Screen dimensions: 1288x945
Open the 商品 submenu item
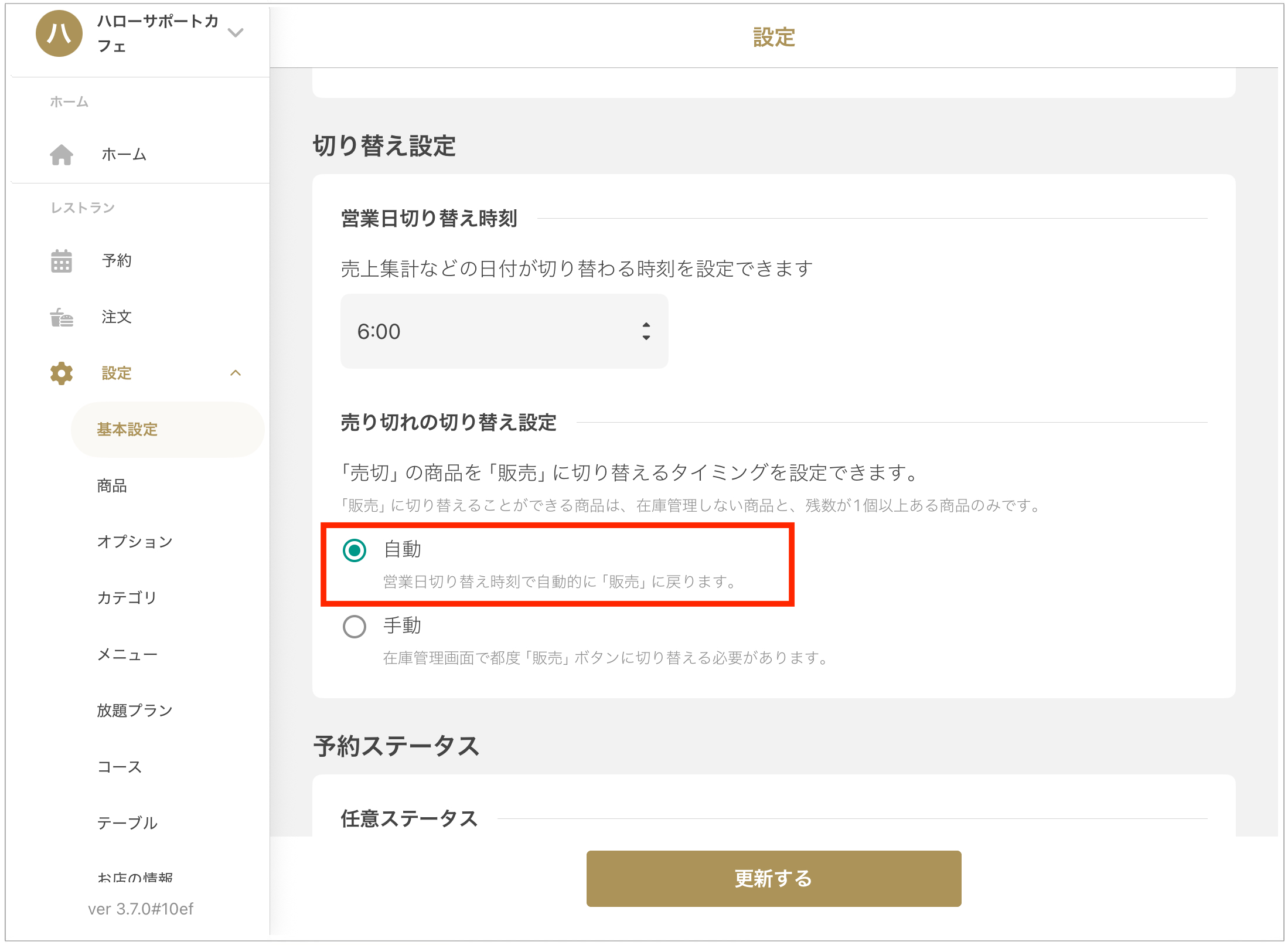coord(112,486)
